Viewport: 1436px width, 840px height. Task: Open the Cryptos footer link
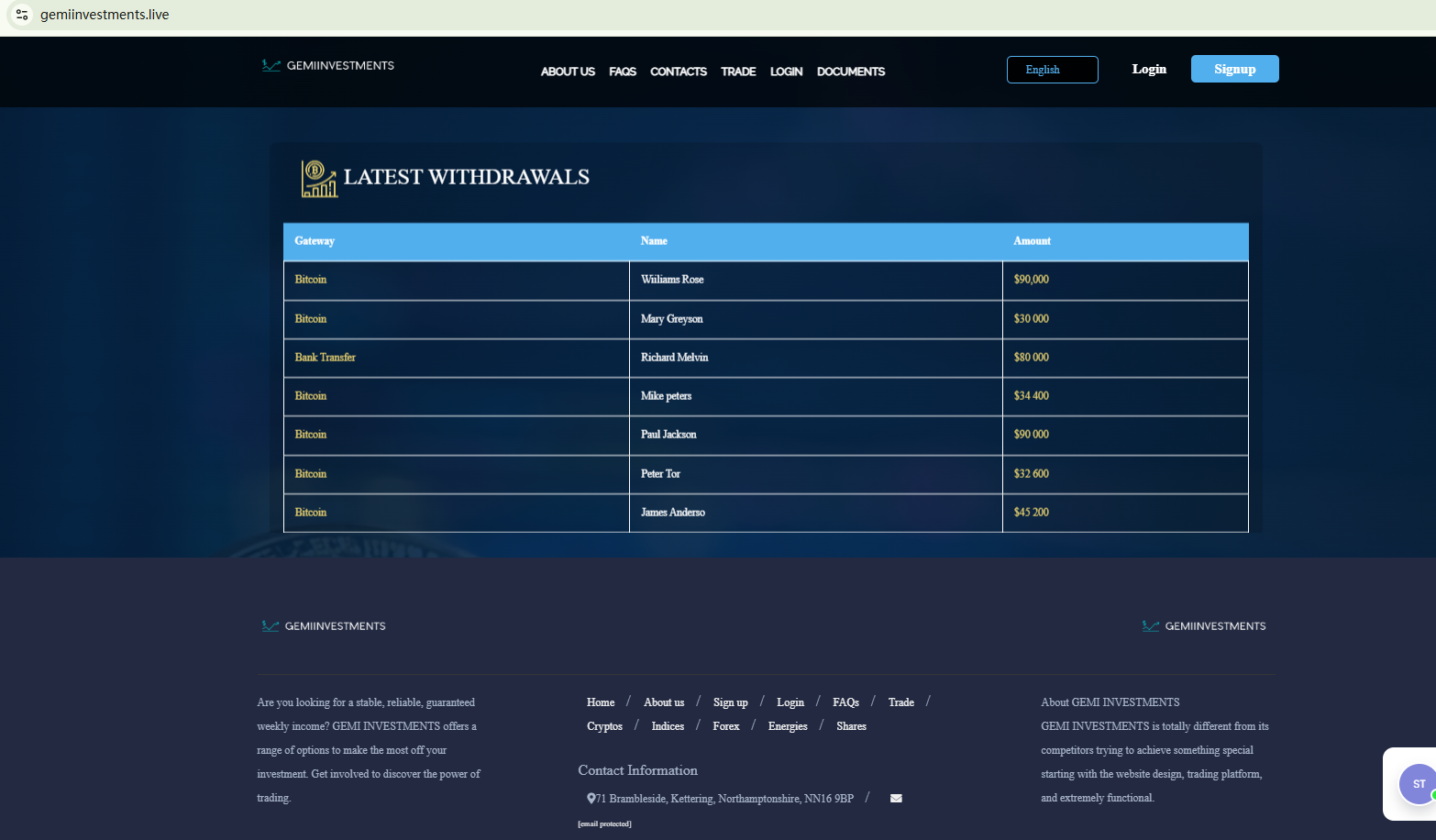coord(604,726)
